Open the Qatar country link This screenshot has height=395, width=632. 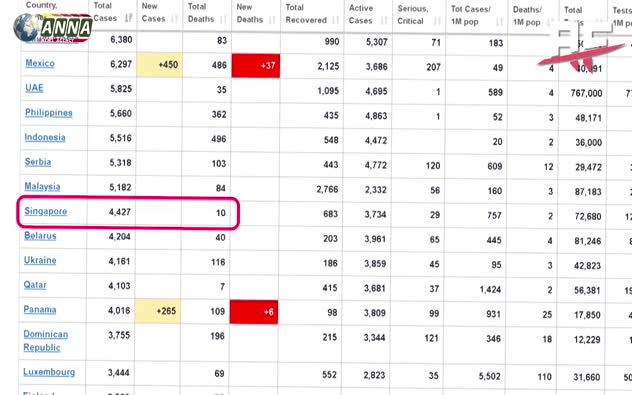[35, 285]
